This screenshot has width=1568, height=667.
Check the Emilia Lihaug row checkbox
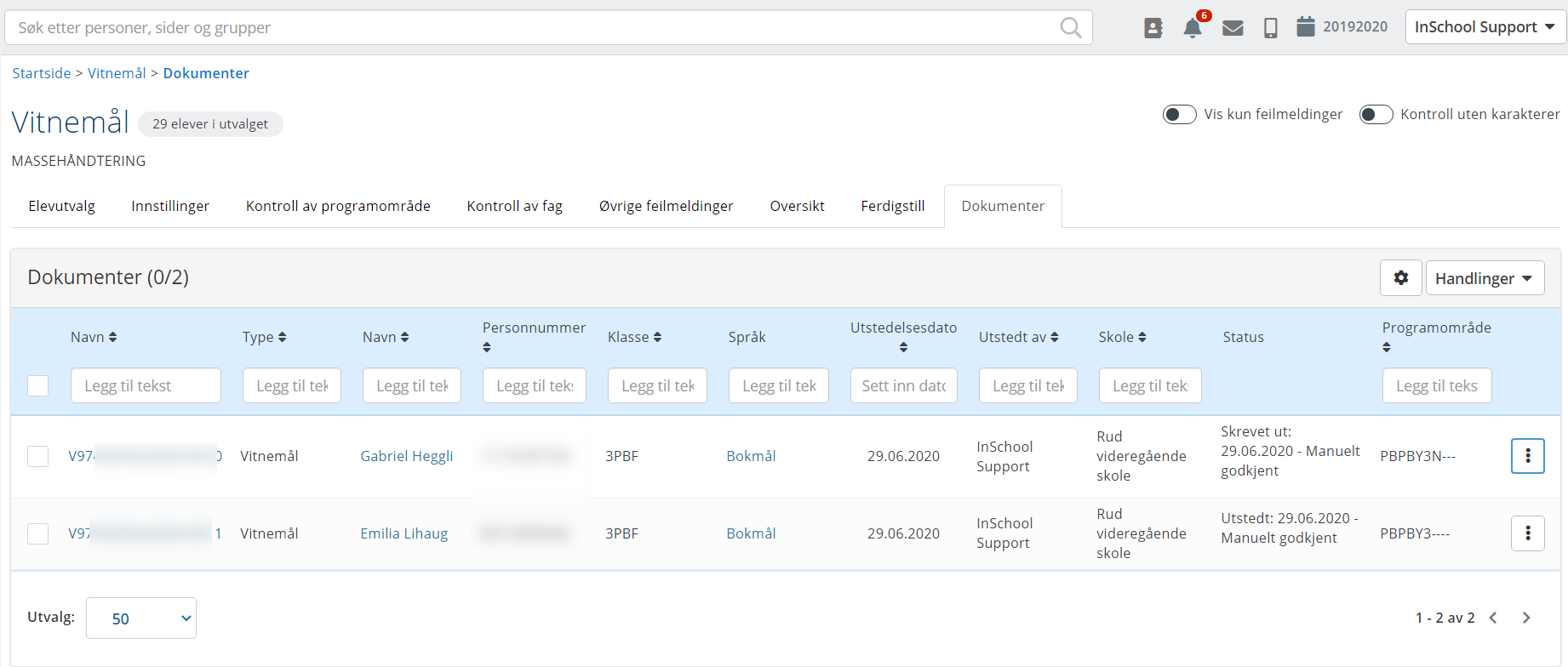tap(38, 533)
